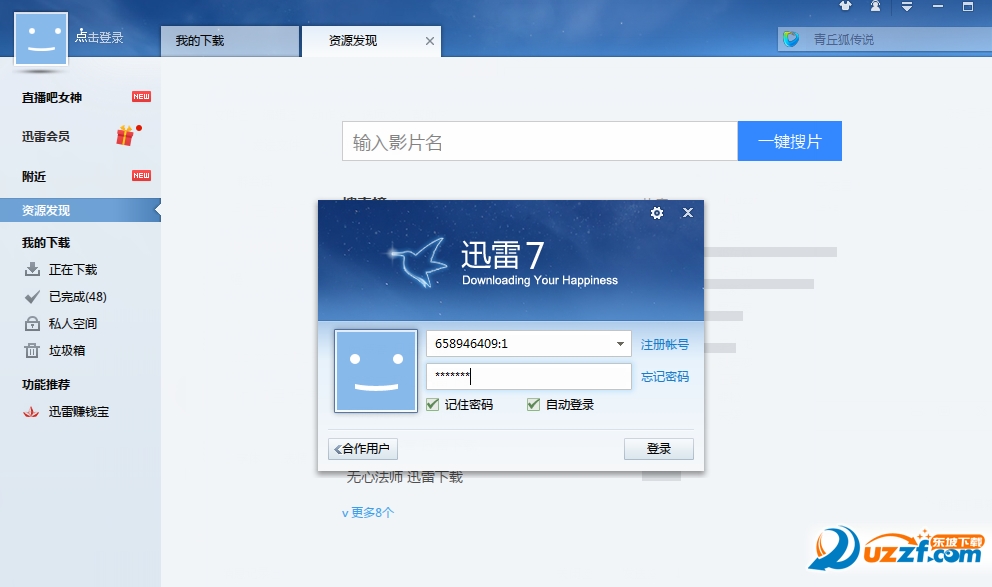
Task: Click the 无心法师 迅雷下载 search result
Action: (405, 478)
